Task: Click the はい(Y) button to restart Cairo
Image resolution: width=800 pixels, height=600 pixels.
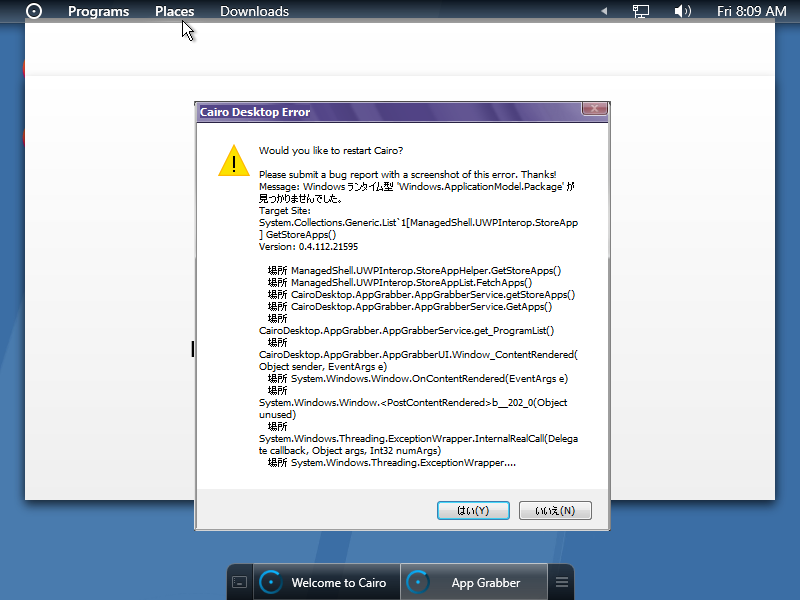Action: [x=472, y=510]
